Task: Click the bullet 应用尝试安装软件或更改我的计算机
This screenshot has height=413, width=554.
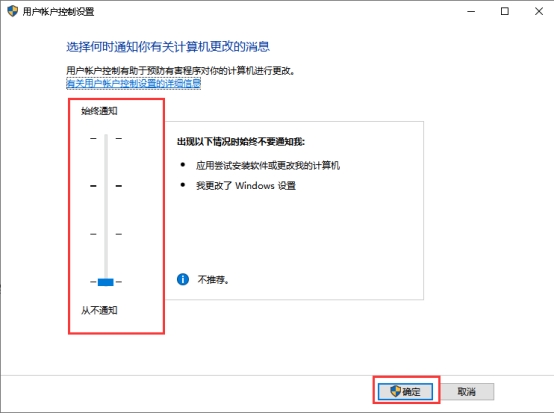Action: tap(268, 165)
